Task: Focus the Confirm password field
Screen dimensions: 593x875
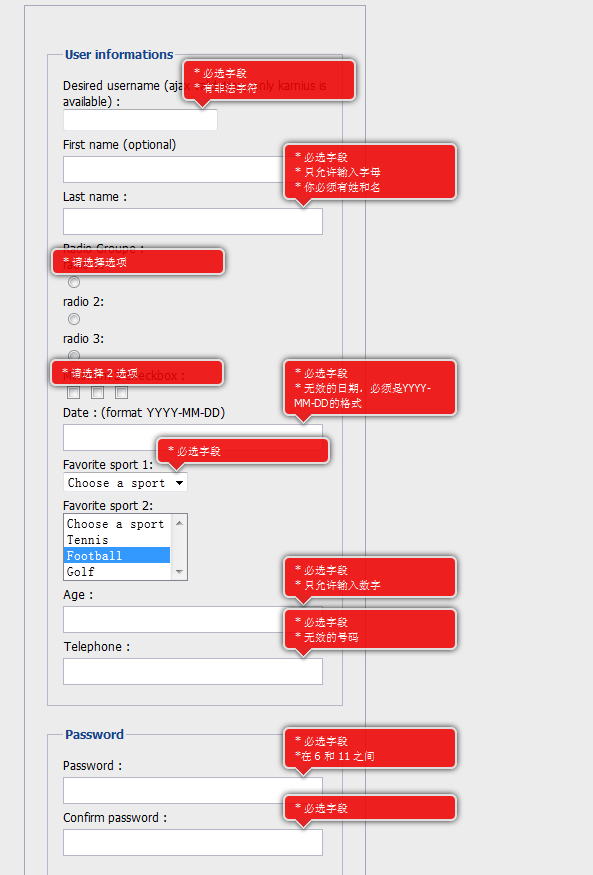Action: [x=192, y=842]
